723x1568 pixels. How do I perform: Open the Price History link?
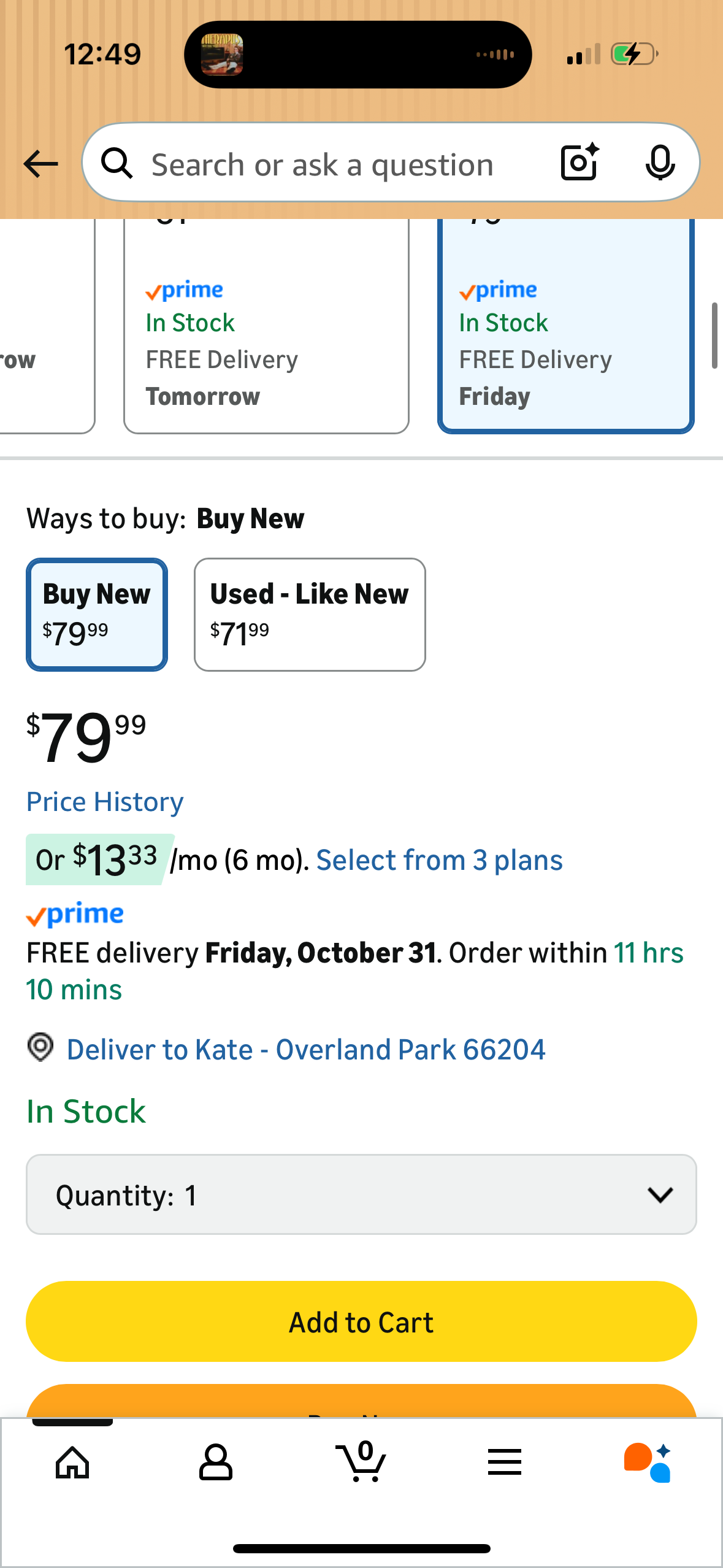[x=105, y=802]
